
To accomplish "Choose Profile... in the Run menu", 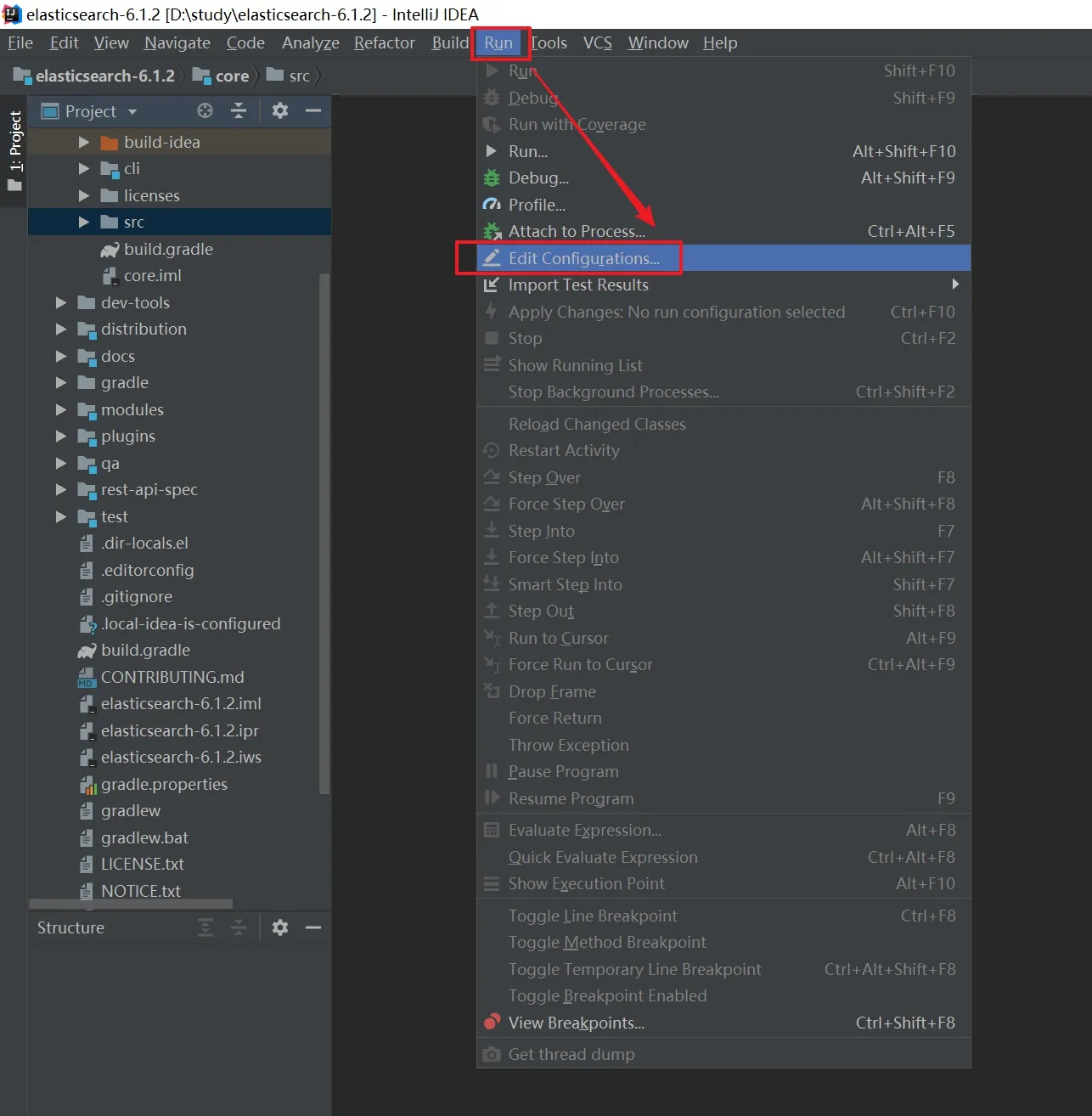I will click(723, 205).
